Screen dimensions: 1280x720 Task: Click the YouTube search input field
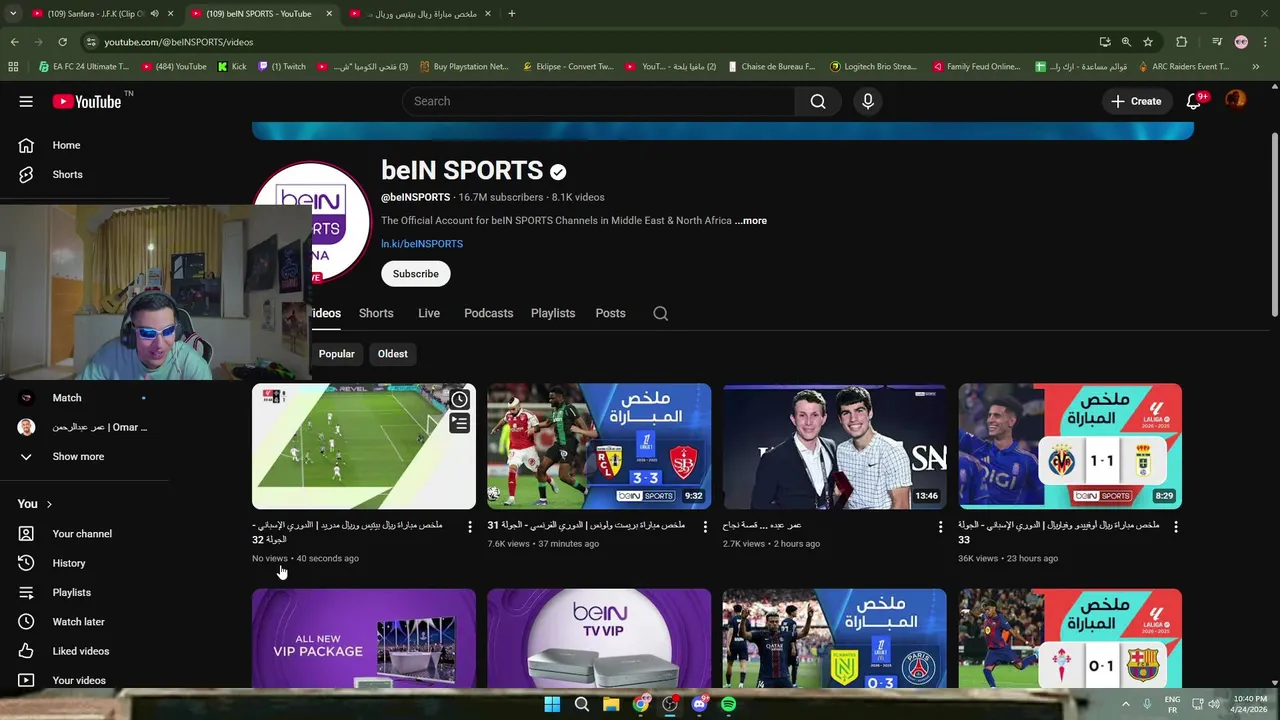coord(598,101)
